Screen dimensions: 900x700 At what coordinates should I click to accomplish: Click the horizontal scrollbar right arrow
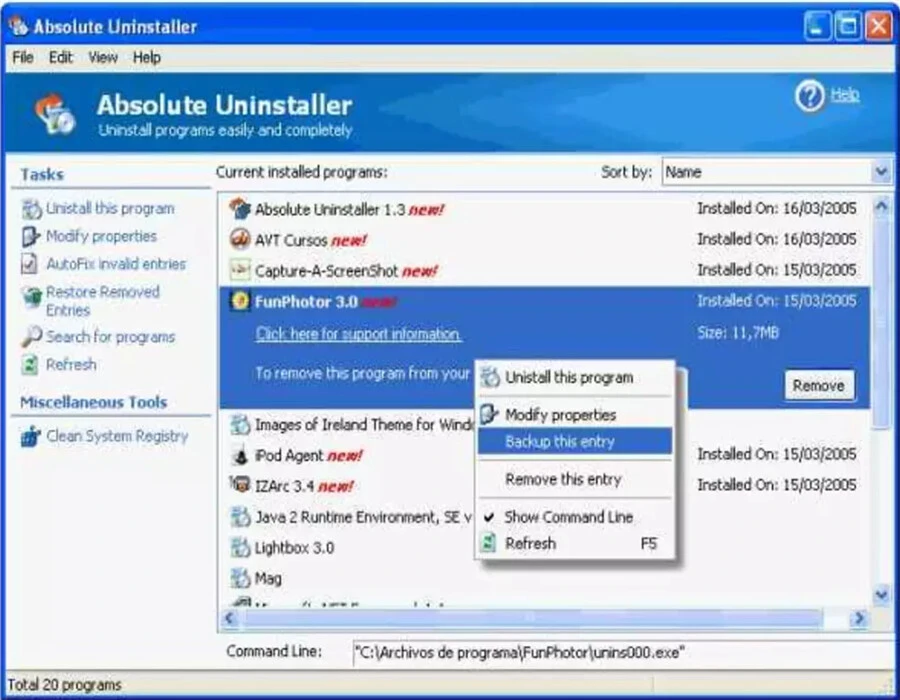[x=859, y=619]
